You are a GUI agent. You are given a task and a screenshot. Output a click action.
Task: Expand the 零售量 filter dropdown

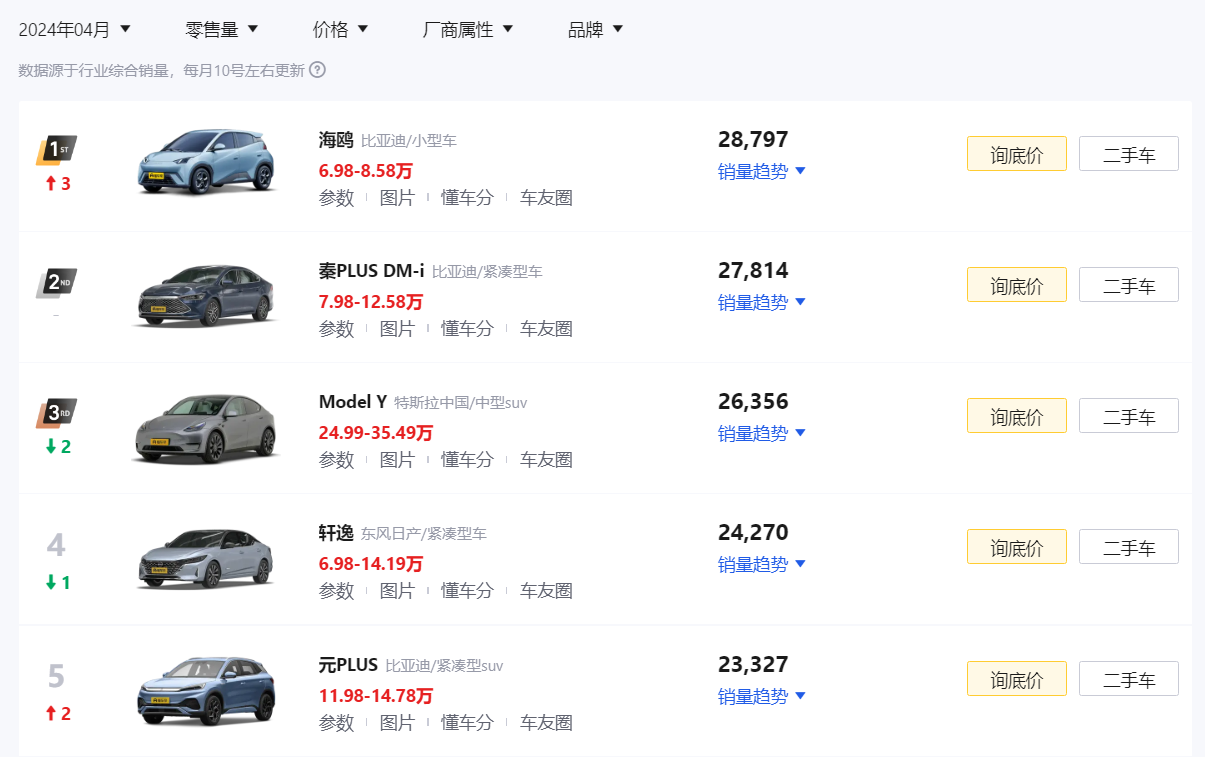[x=222, y=29]
